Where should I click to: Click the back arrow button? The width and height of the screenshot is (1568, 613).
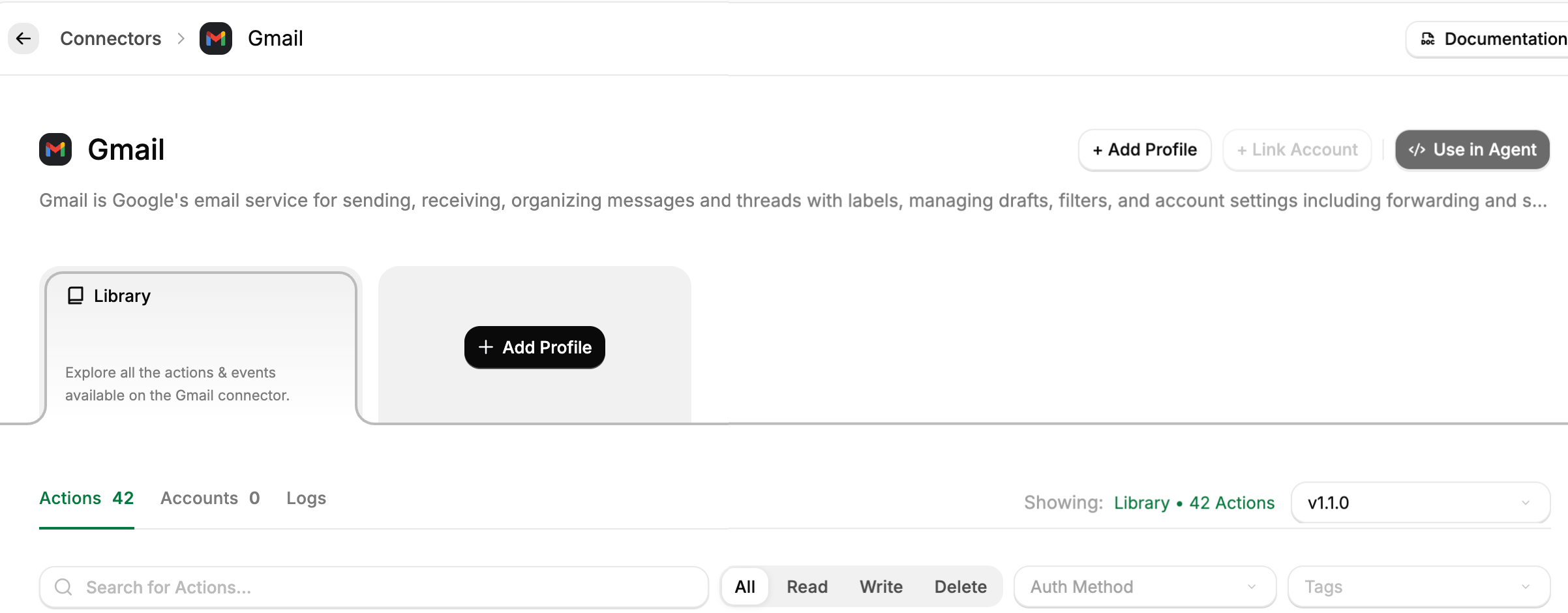pyautogui.click(x=23, y=38)
